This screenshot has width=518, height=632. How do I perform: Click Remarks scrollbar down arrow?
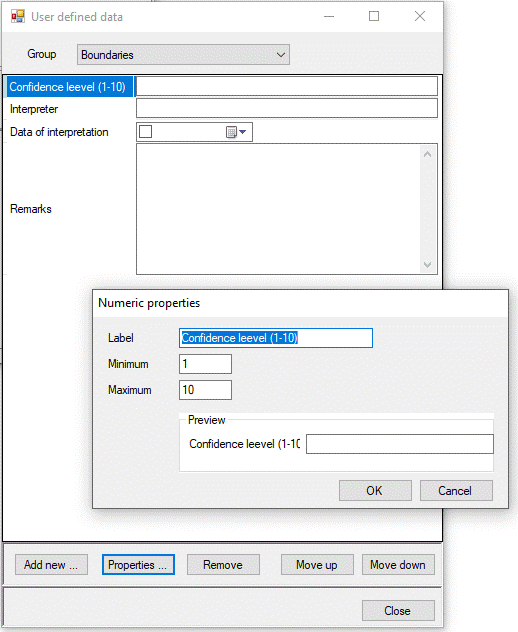[x=428, y=265]
